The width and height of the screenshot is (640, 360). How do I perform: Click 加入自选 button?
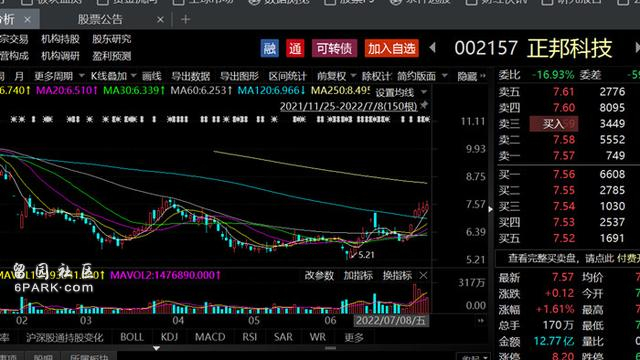tap(392, 49)
